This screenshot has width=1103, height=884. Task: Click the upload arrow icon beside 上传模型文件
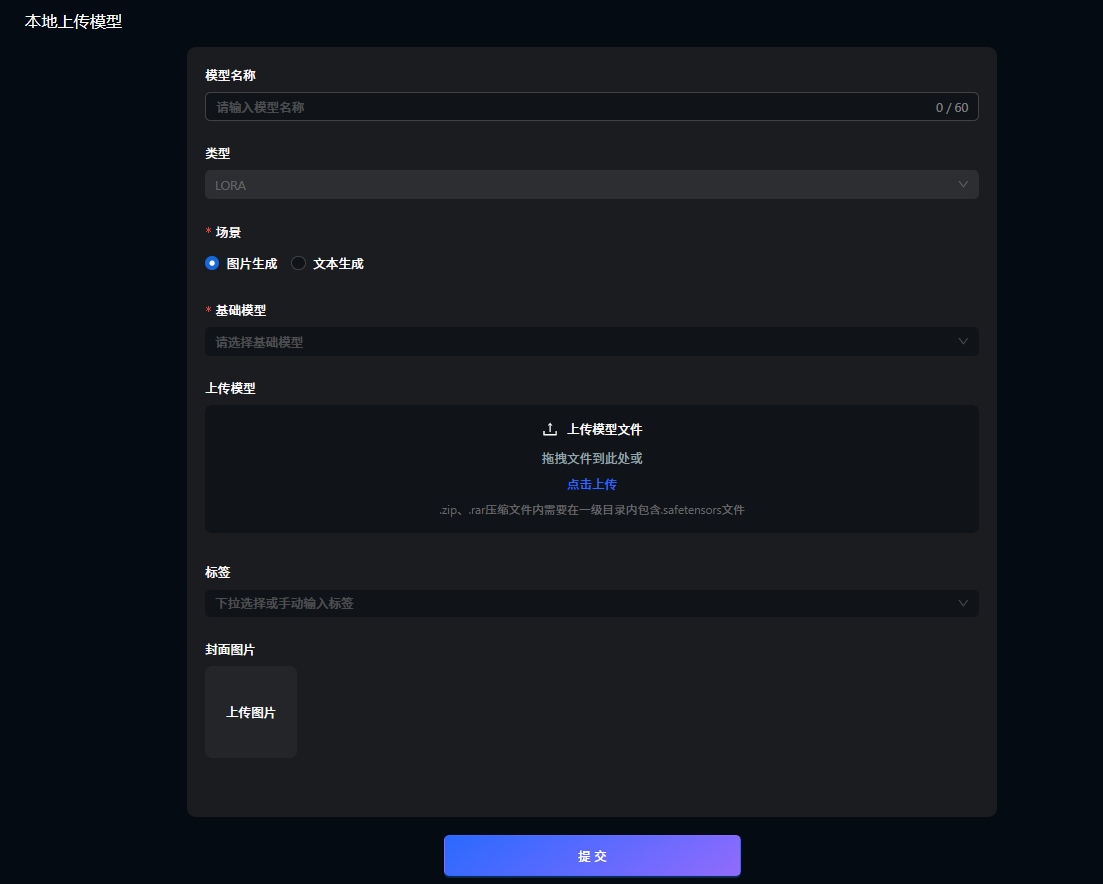click(549, 429)
